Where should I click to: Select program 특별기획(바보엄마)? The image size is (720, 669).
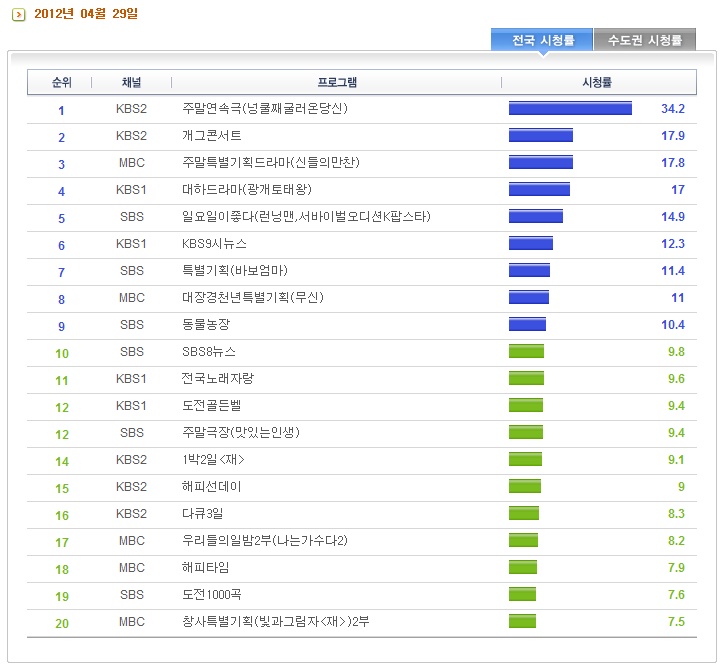point(235,270)
